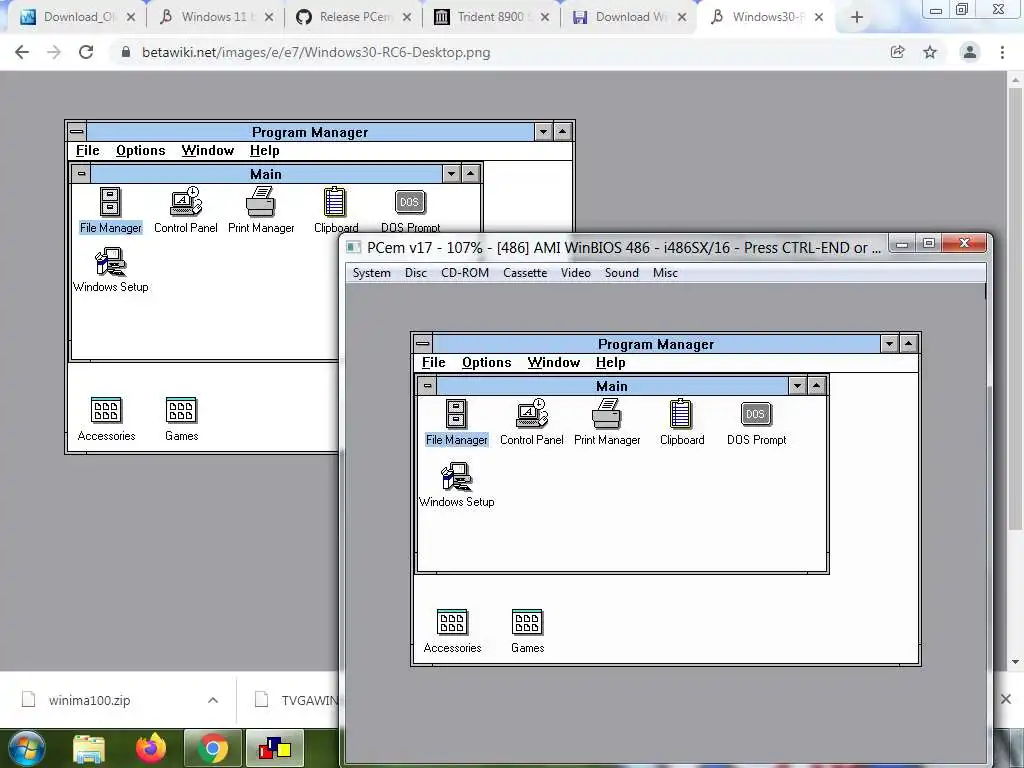Minimize Program Manager inside PCem
Viewport: 1024px width, 768px height.
[889, 344]
